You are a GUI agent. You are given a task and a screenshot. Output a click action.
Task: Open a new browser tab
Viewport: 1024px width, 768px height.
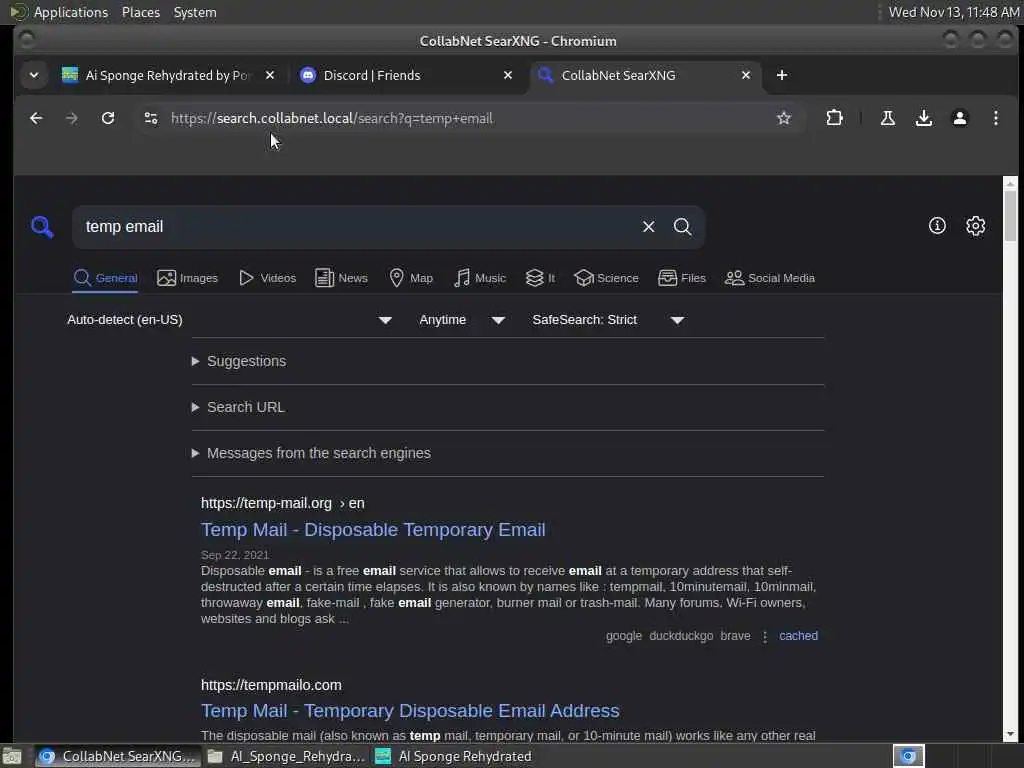click(782, 75)
